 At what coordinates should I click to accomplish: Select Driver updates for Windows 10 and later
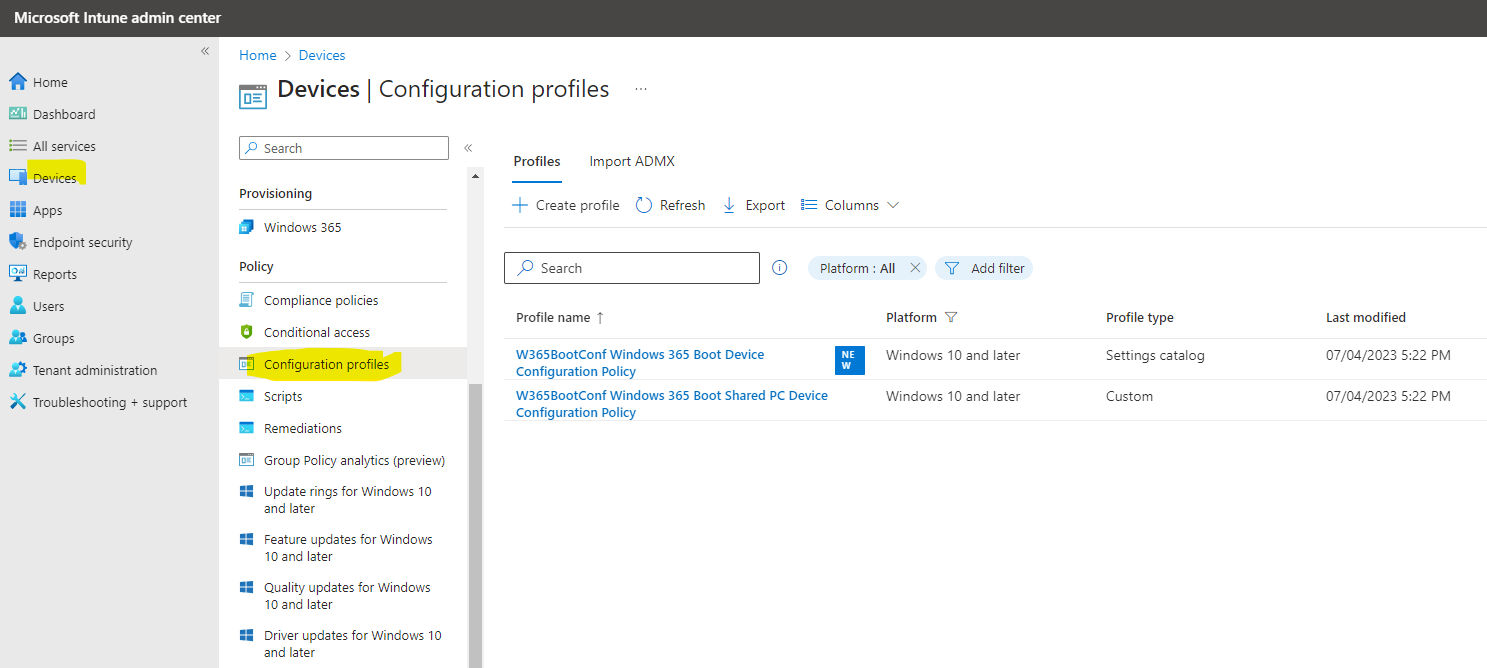pyautogui.click(x=352, y=644)
